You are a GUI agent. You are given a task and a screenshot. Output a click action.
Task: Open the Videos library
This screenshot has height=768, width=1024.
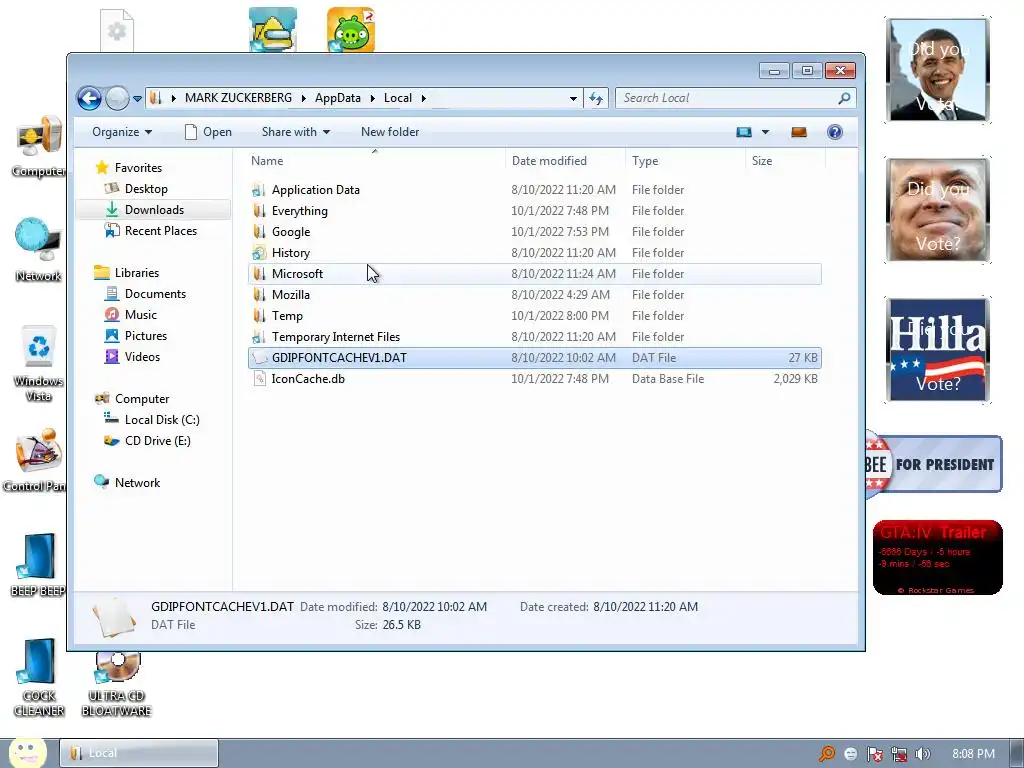[x=133, y=357]
